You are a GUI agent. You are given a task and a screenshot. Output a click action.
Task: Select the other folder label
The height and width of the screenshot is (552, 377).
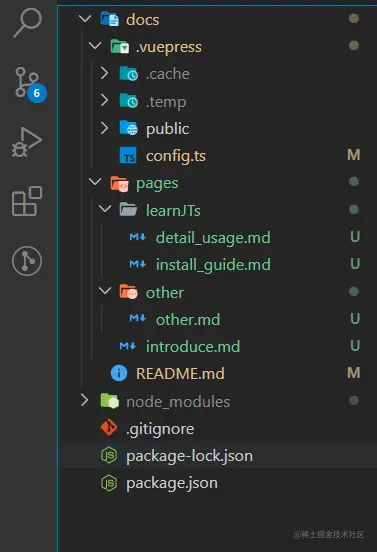click(x=165, y=293)
